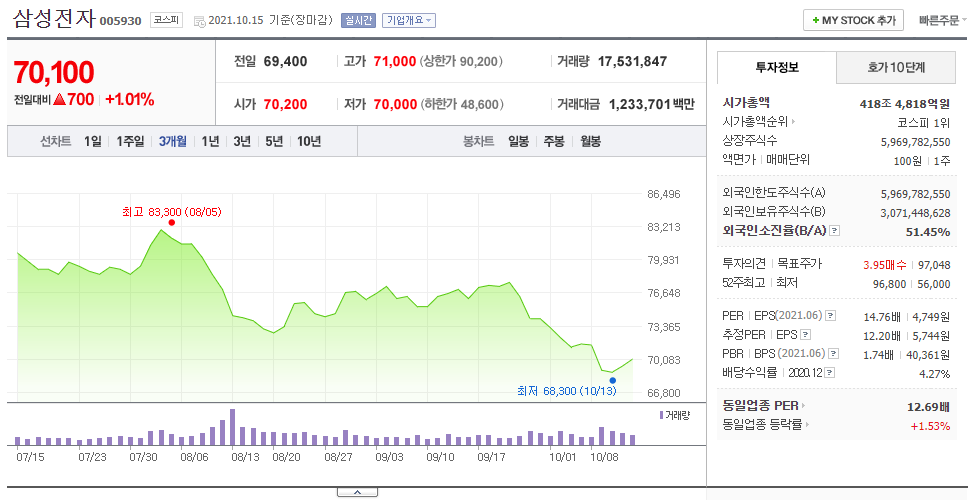Click the tallest volume bar near 08/13
The width and height of the screenshot is (977, 500).
coord(232,427)
